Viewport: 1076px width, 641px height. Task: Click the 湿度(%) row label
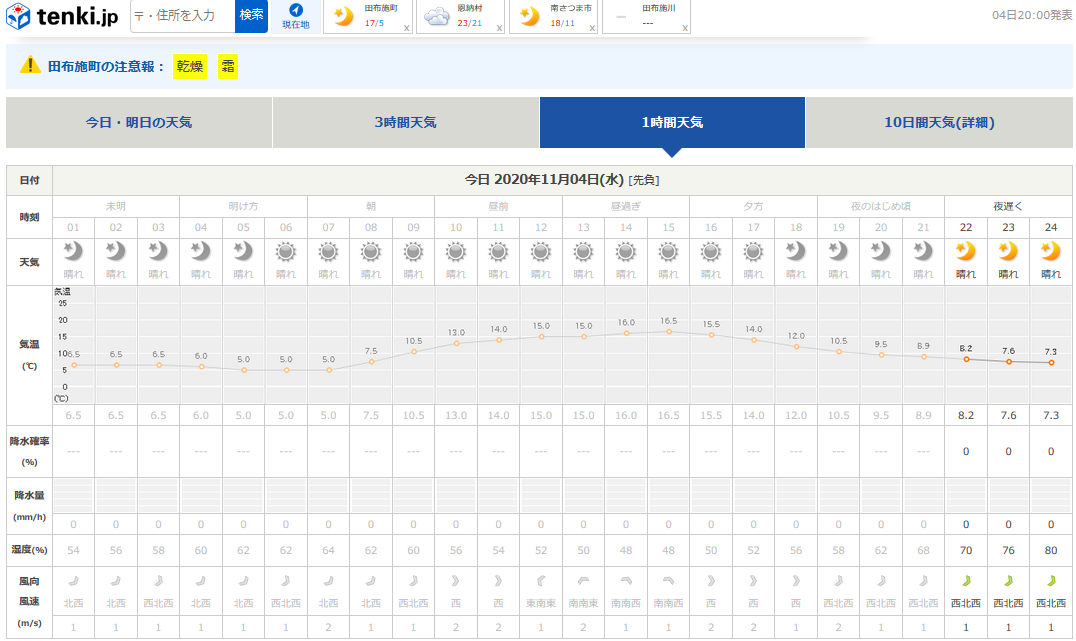click(30, 550)
